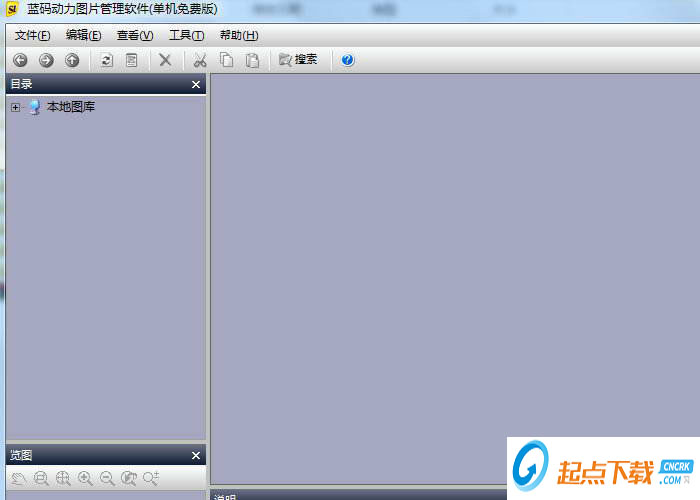700x500 pixels.
Task: Click the custom zoom plus-minus magnifier
Action: (151, 479)
